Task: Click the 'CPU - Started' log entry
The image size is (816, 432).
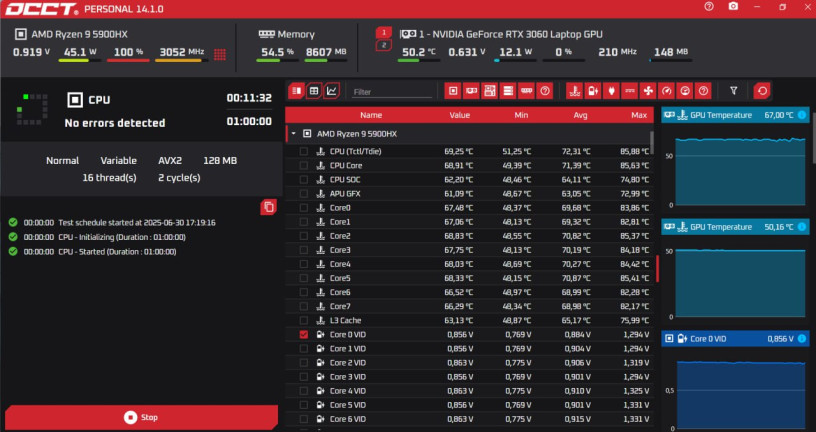Action: 117,251
